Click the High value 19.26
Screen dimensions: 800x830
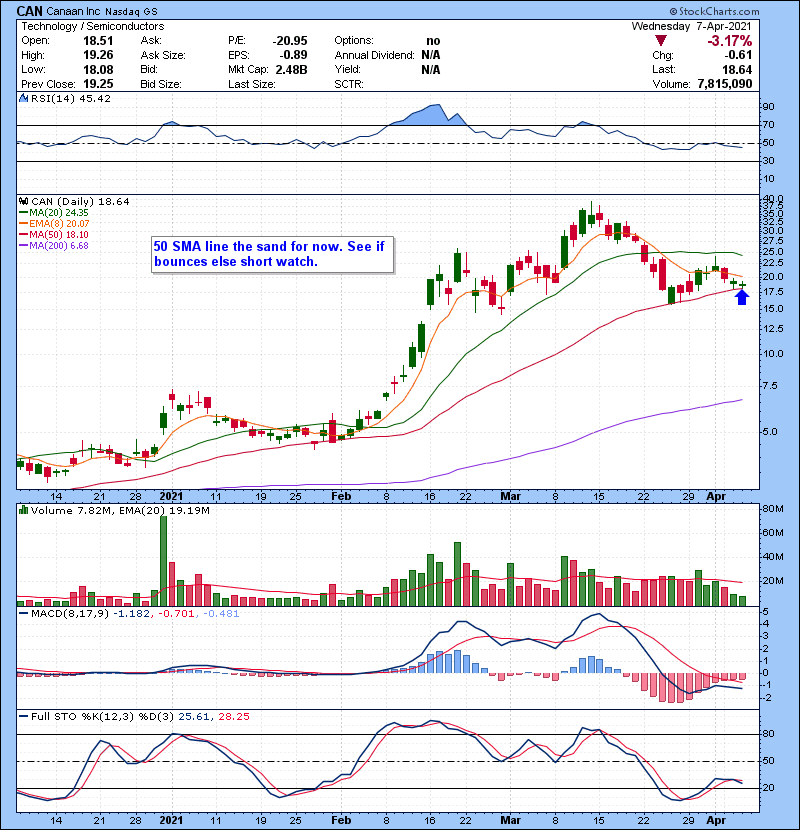click(x=98, y=55)
